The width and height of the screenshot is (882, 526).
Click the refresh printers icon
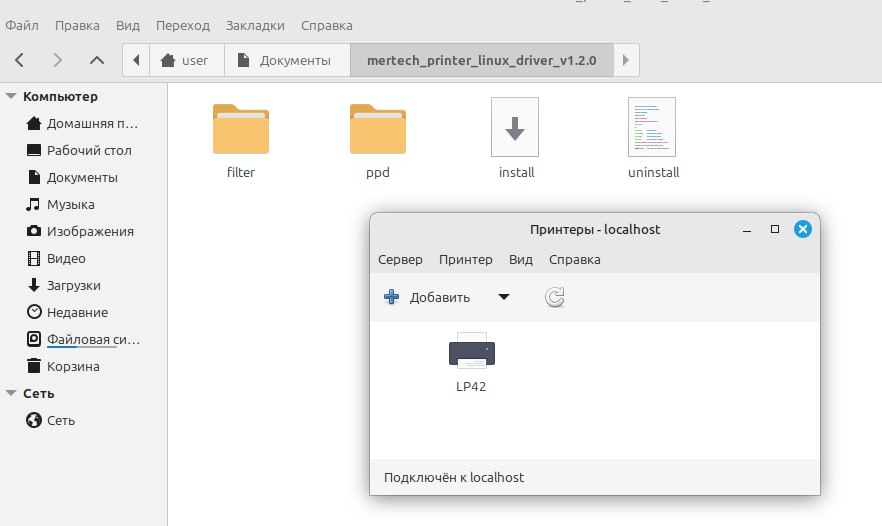click(x=555, y=297)
